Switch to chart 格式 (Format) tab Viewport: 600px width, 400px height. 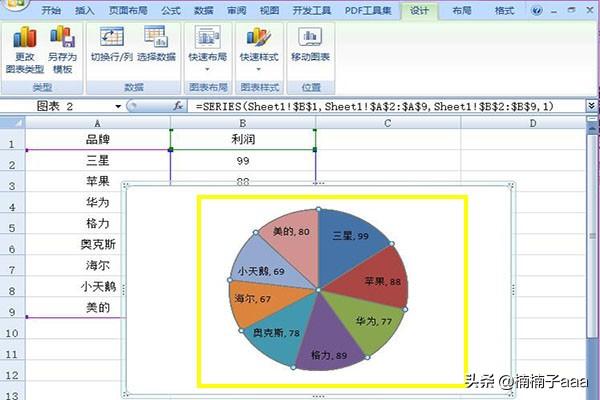tap(504, 10)
